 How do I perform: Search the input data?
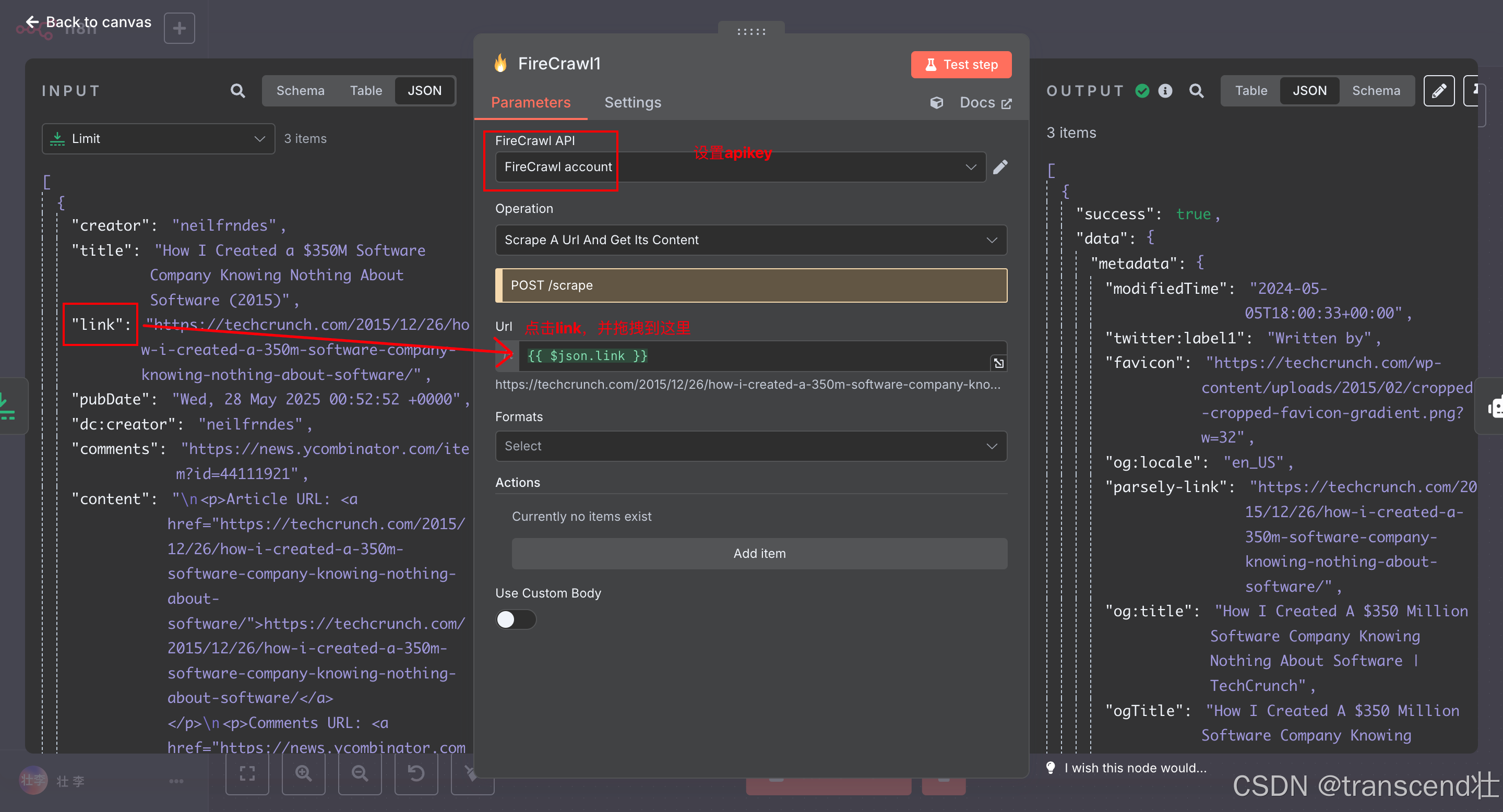click(237, 90)
